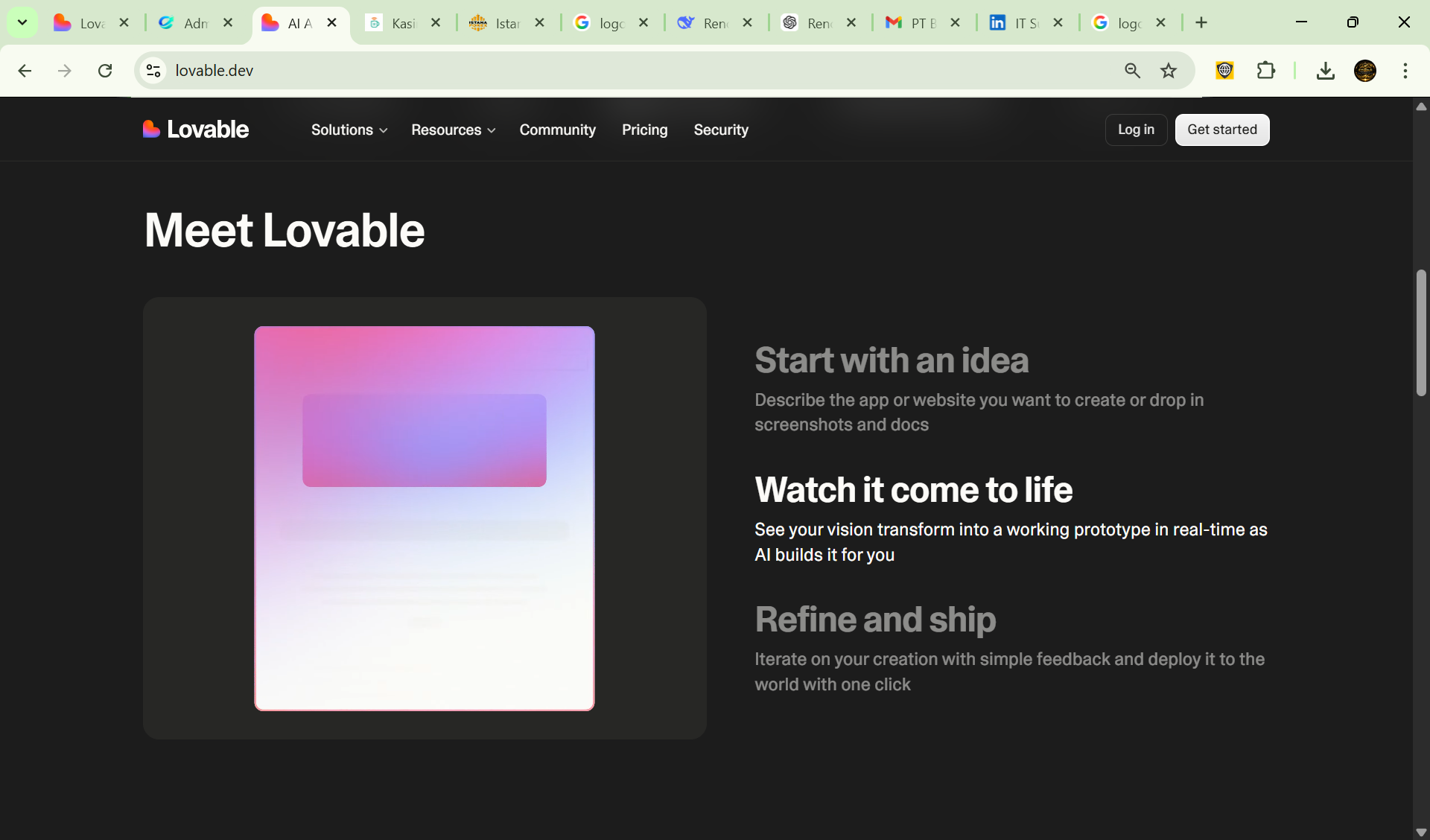The width and height of the screenshot is (1430, 840).
Task: Click the gradient app preview thumbnail
Action: [425, 518]
